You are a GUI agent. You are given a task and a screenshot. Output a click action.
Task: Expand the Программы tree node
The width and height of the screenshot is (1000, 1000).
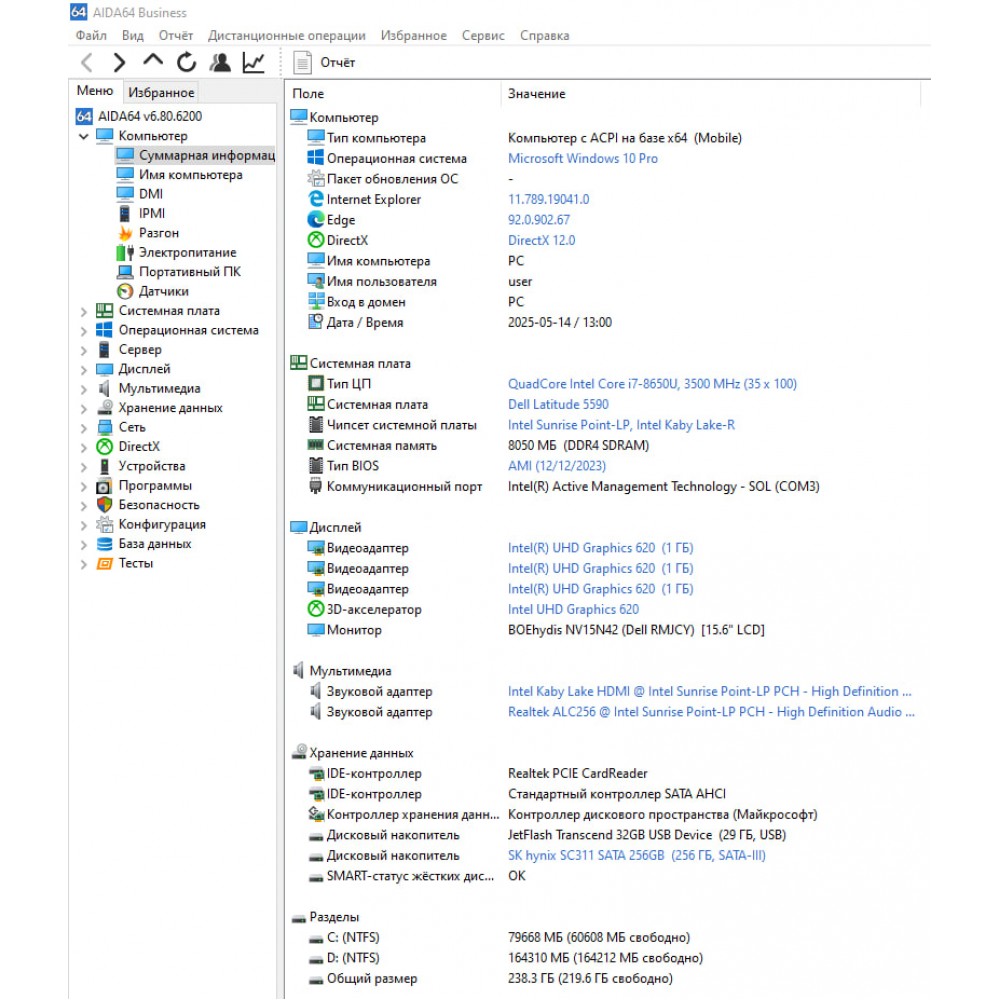click(x=84, y=487)
